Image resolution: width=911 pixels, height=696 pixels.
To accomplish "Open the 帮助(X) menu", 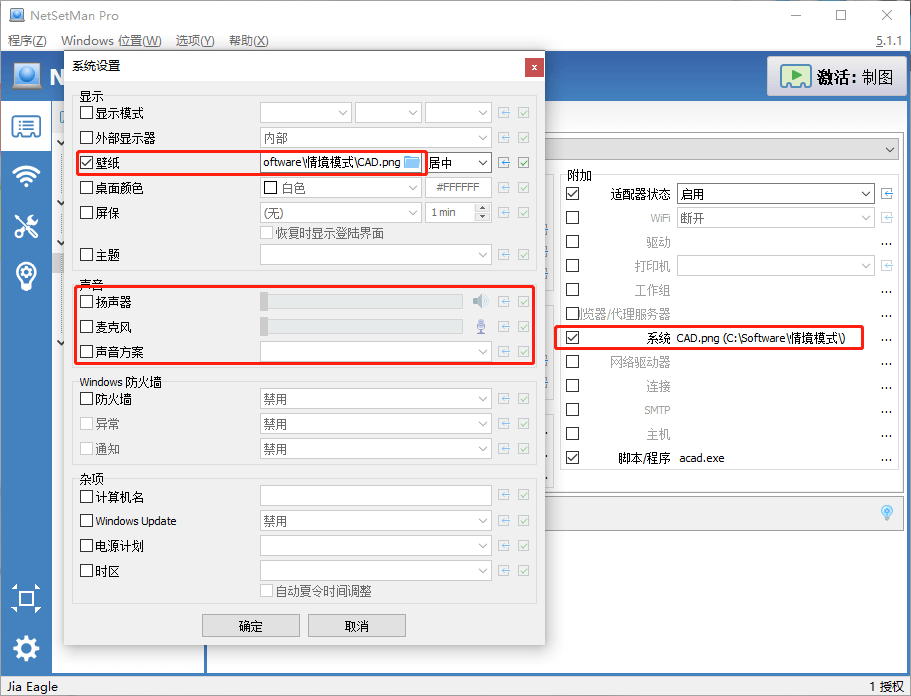I will click(x=249, y=41).
